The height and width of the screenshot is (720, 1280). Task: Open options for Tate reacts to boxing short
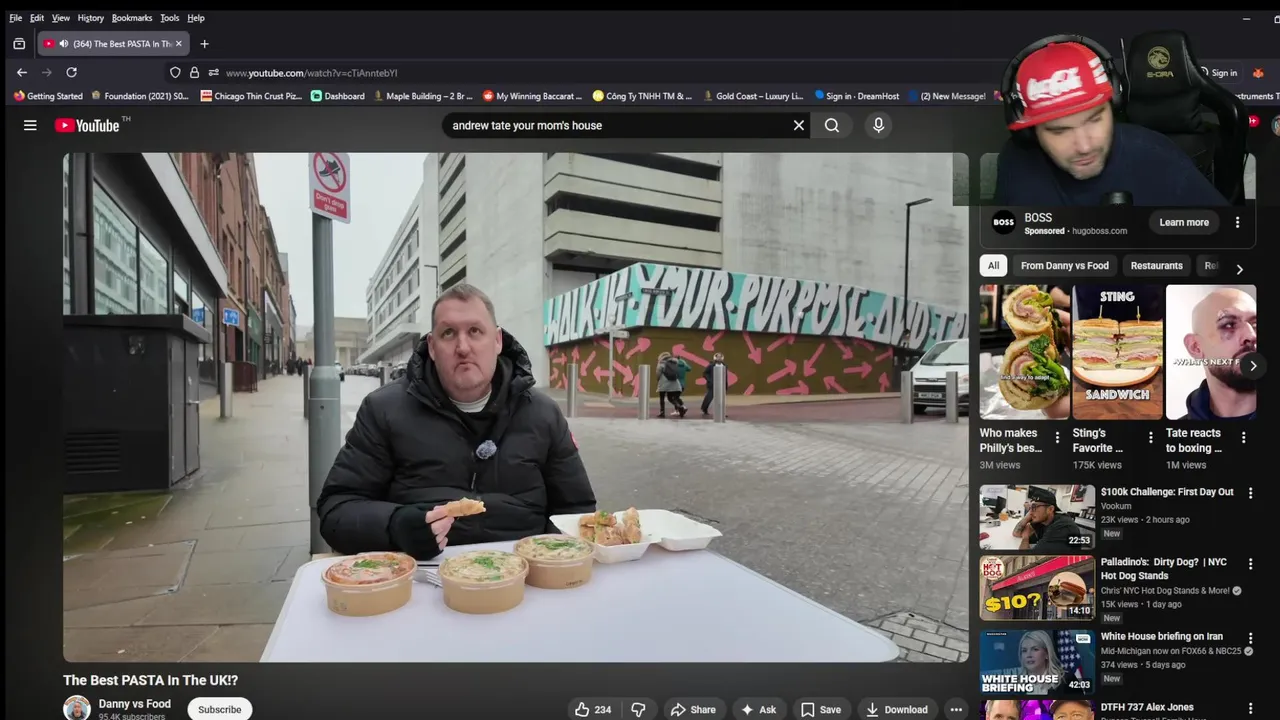coord(1243,437)
